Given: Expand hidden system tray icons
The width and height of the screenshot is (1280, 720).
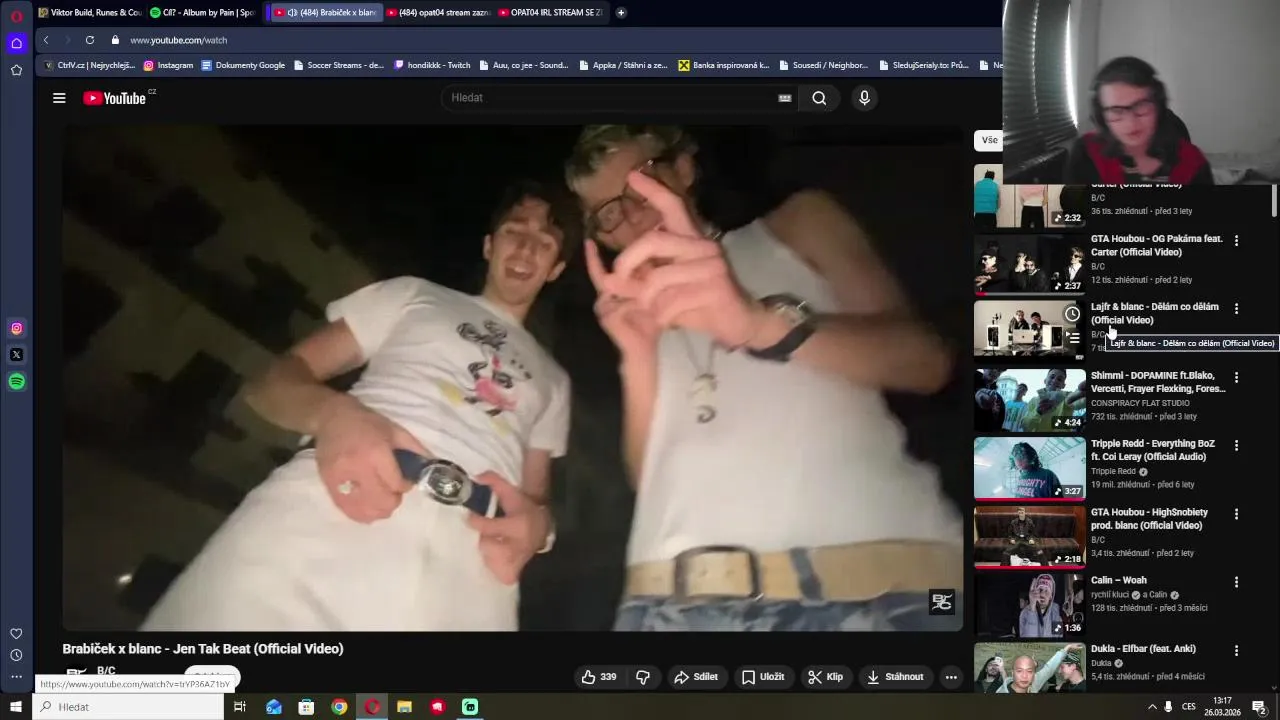Looking at the screenshot, I should tap(1152, 707).
